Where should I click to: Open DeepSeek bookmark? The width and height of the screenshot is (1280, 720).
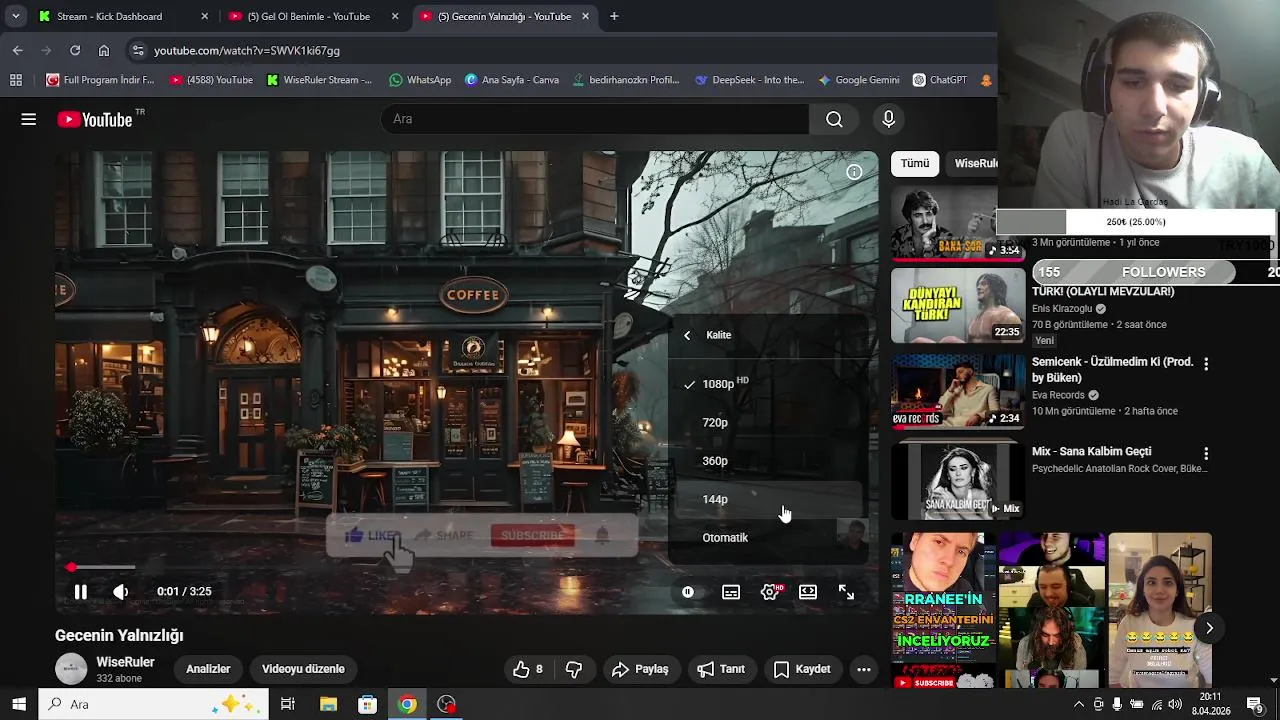749,80
